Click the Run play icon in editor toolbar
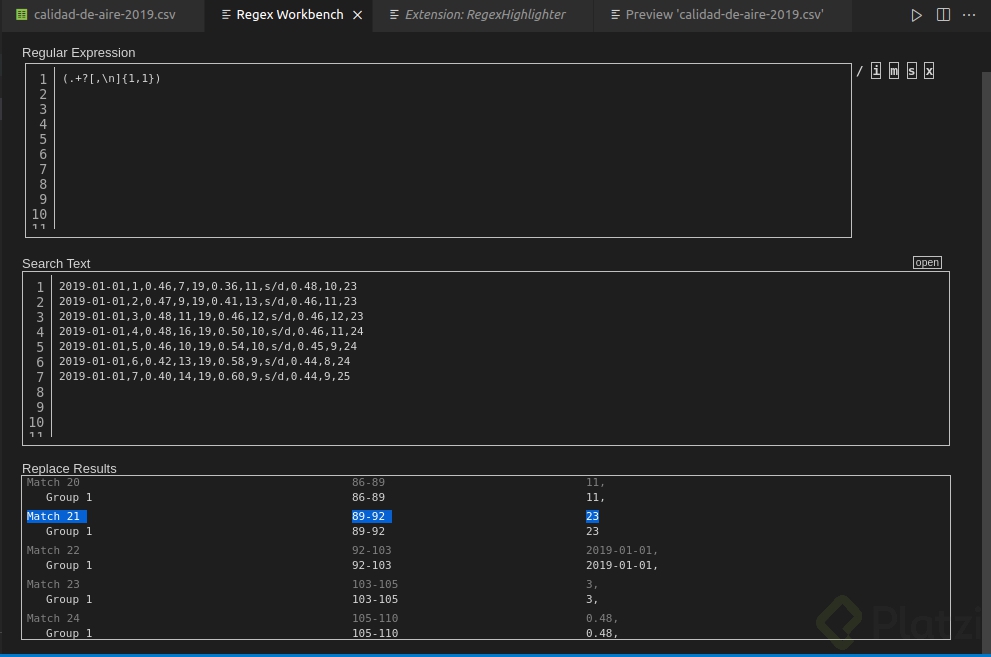This screenshot has height=657, width=991. tap(916, 15)
